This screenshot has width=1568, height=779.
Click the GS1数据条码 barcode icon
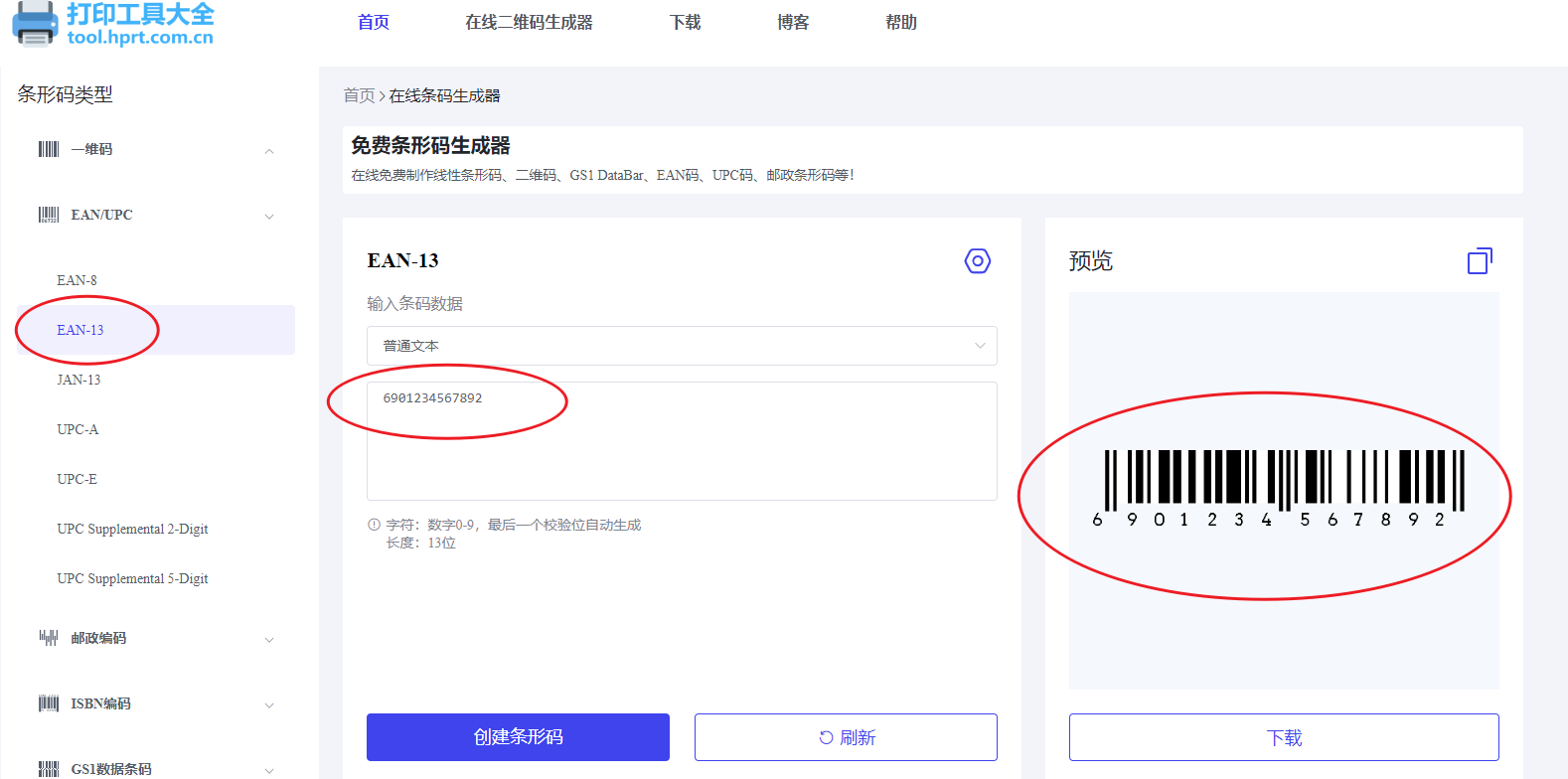pyautogui.click(x=49, y=769)
